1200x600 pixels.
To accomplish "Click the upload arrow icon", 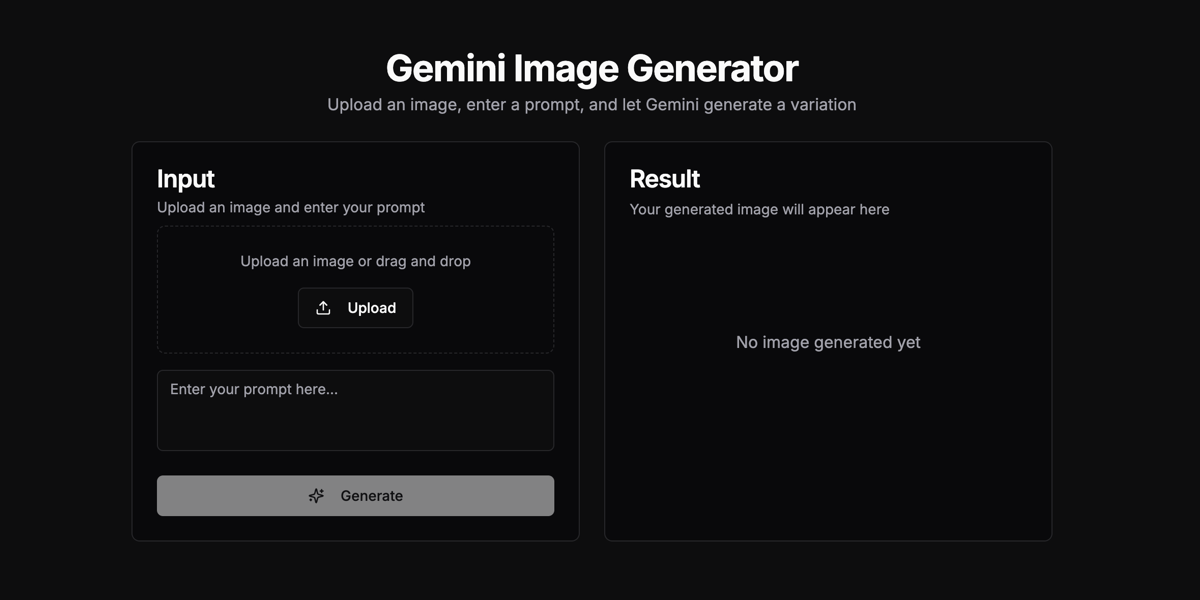I will coord(323,308).
